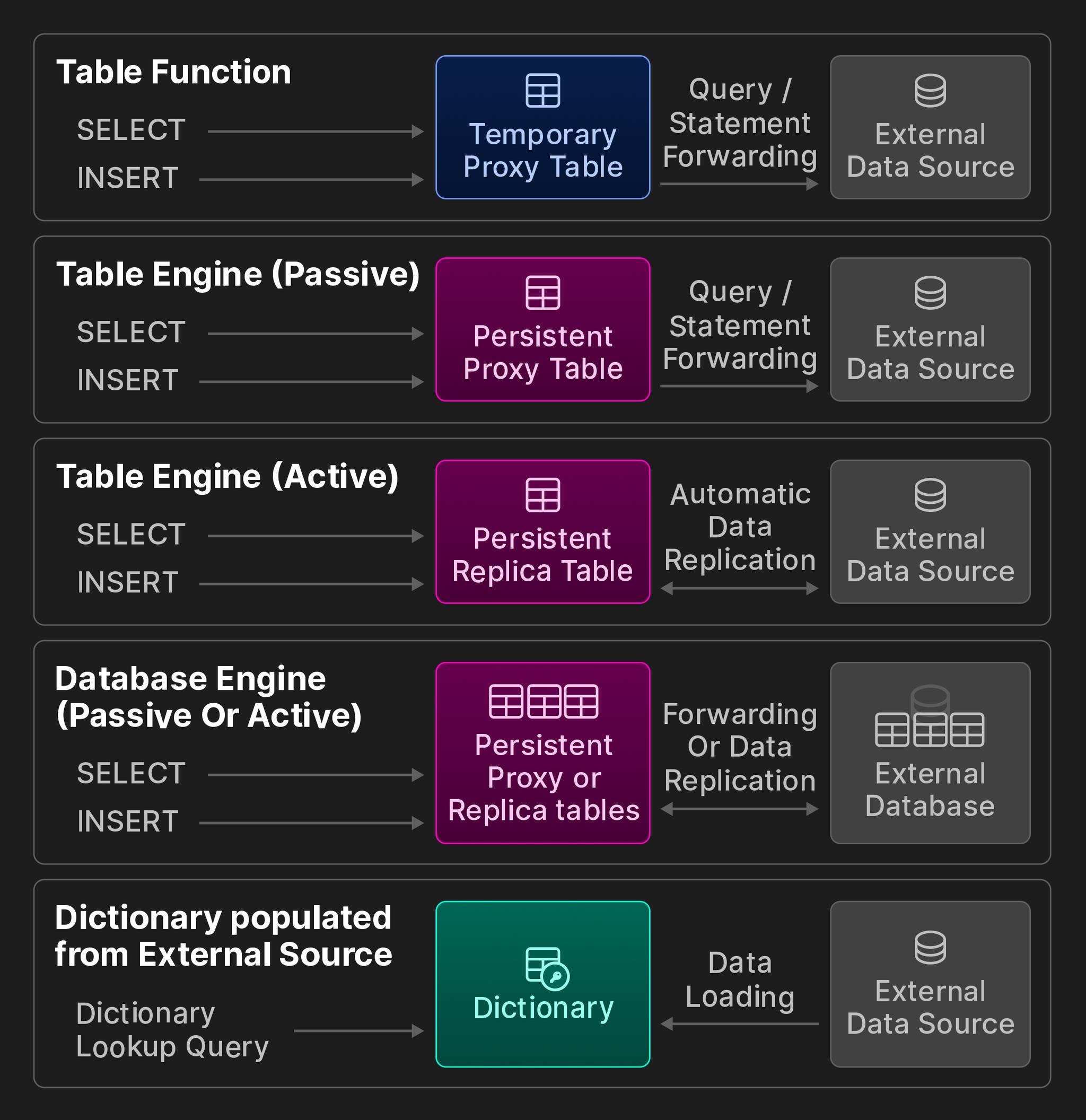
Task: Click the Data Loading label
Action: [x=740, y=979]
